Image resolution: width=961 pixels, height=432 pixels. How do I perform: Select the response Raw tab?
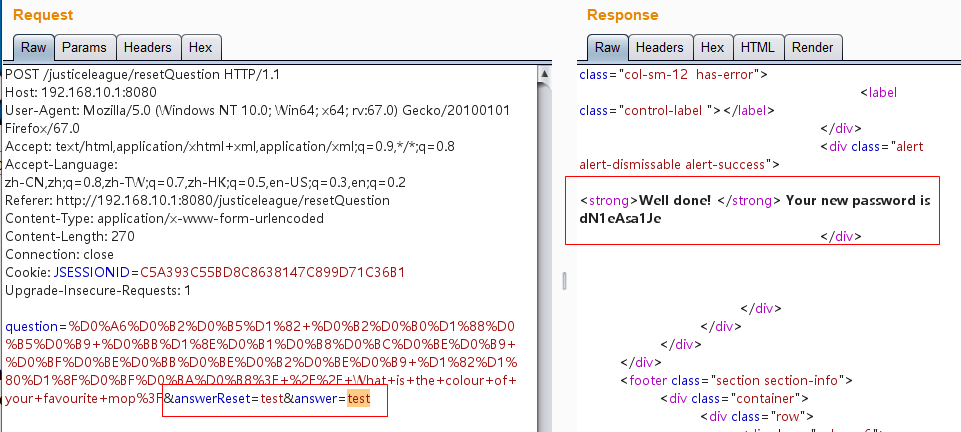click(607, 47)
